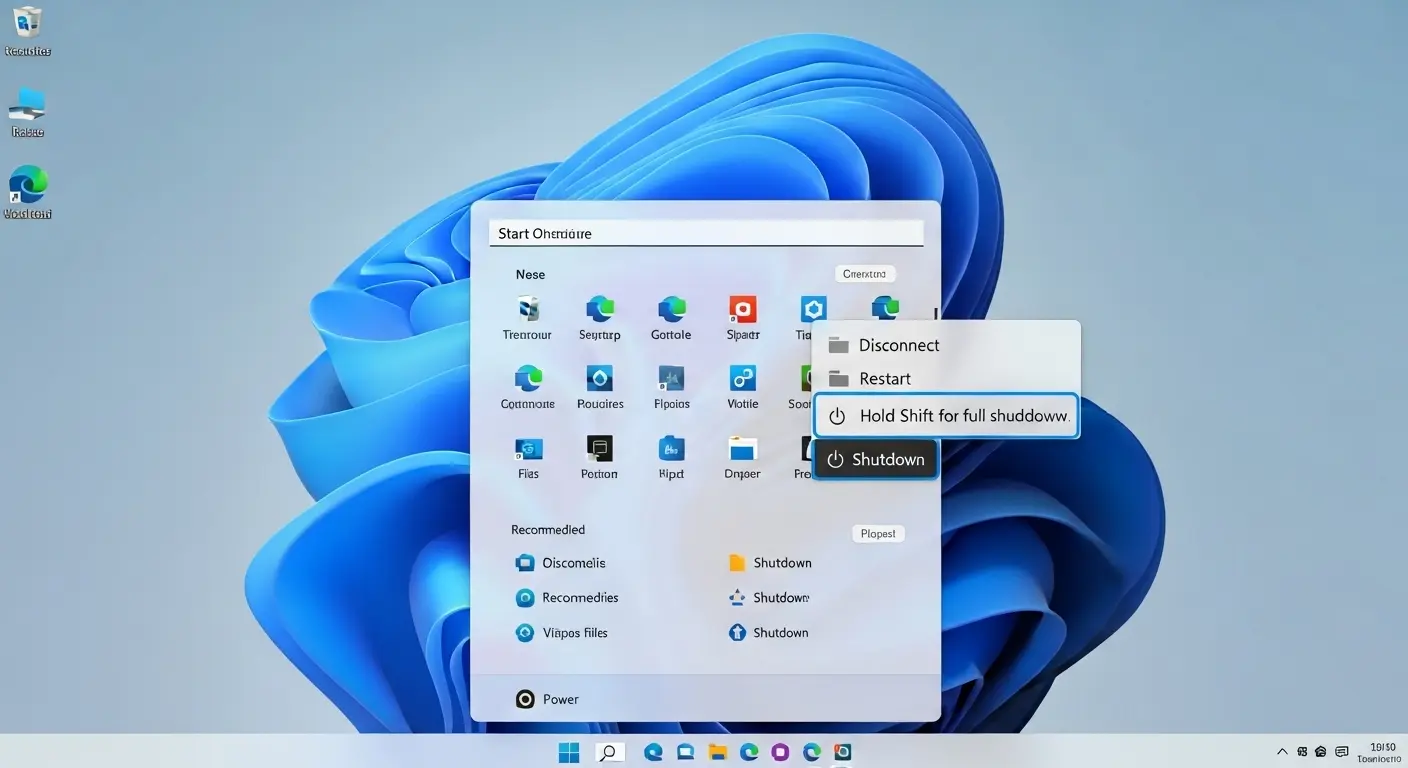Image resolution: width=1408 pixels, height=768 pixels.
Task: Open the recommended item Recomnedries
Action: (x=567, y=598)
